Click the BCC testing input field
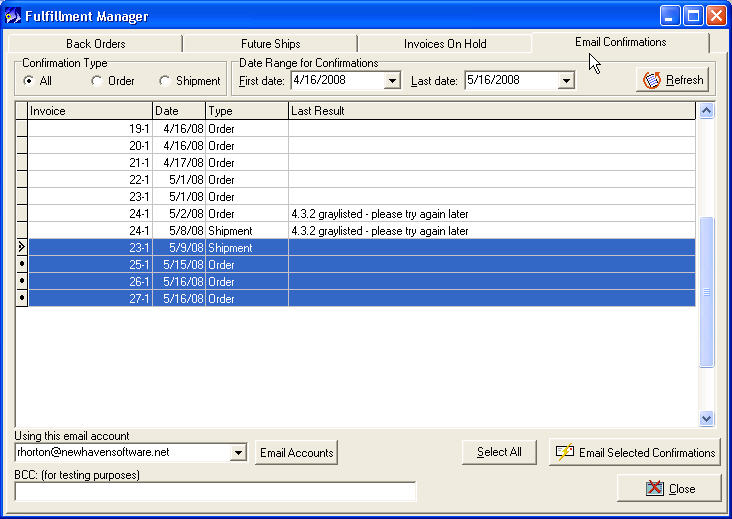Screen dimensions: 732x519 click(215, 491)
